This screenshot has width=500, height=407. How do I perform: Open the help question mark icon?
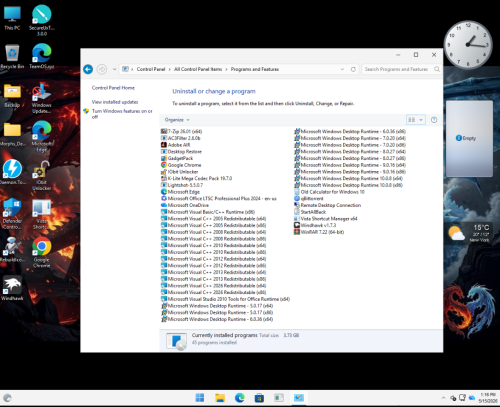point(434,120)
